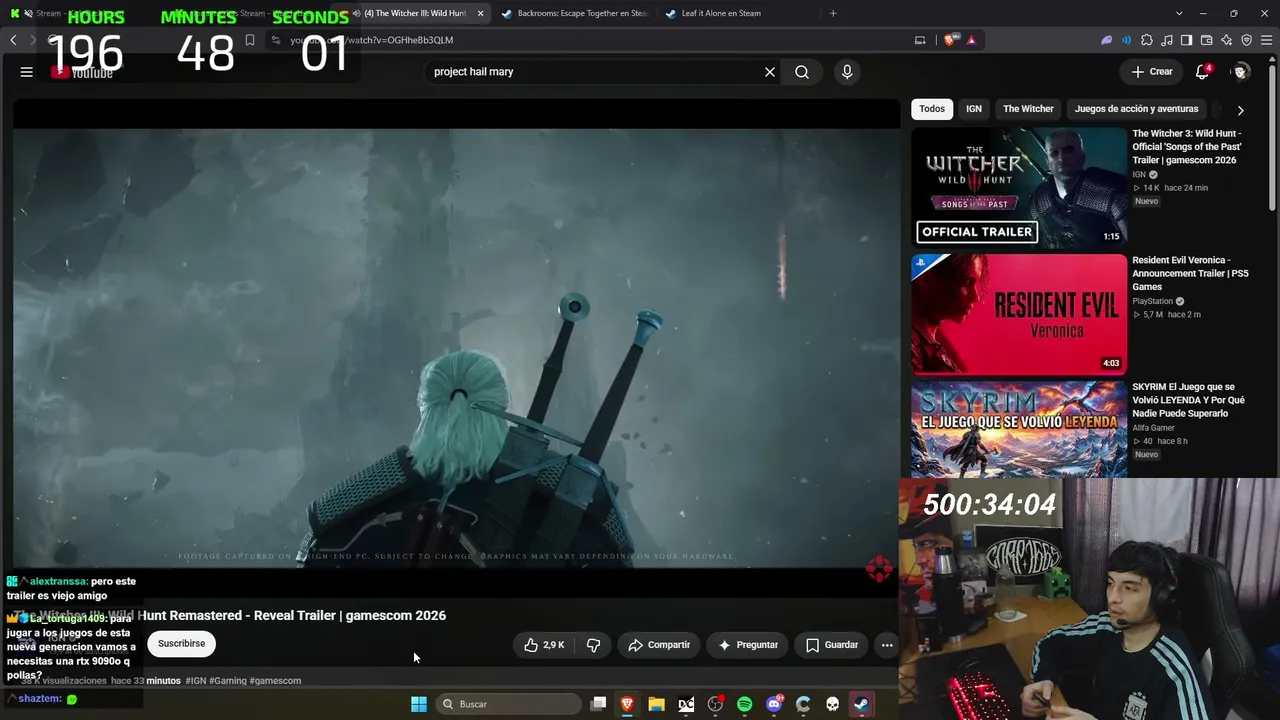Viewport: 1280px width, 720px height.
Task: Open the browser main hamburger menu
Action: 1267,40
